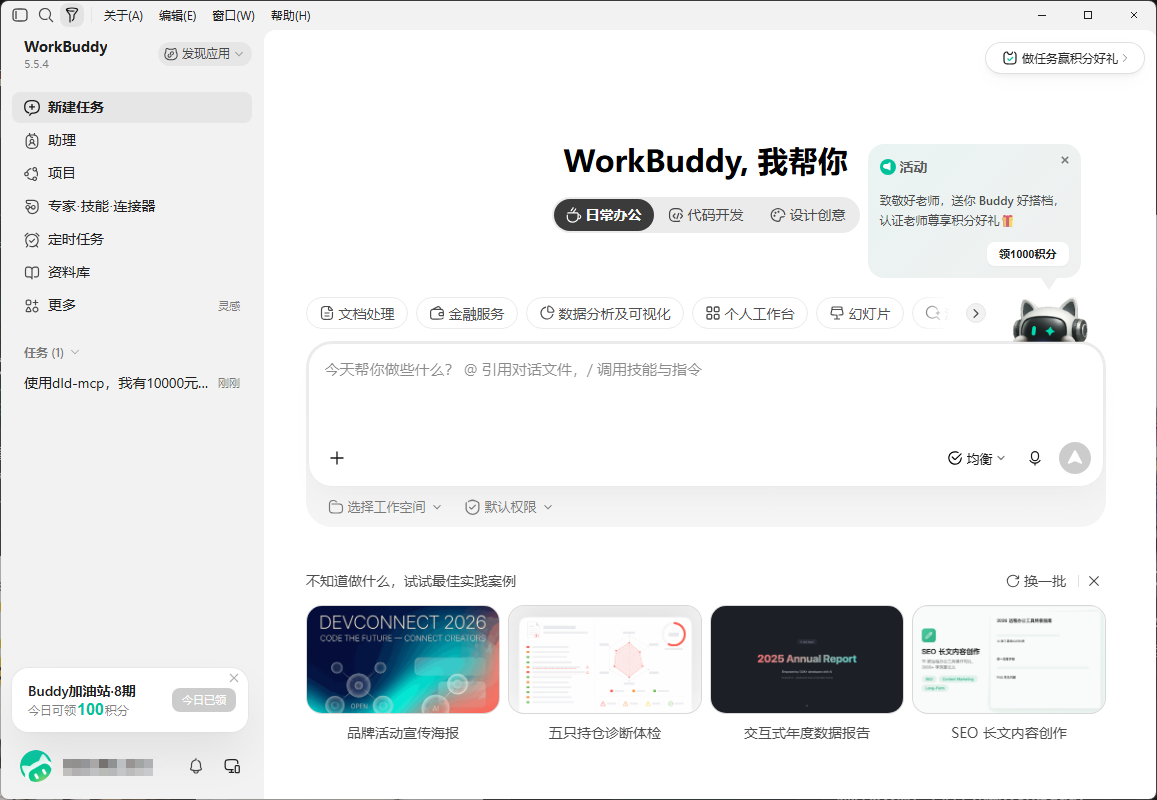Expand the 发现应用 dropdown

point(204,54)
